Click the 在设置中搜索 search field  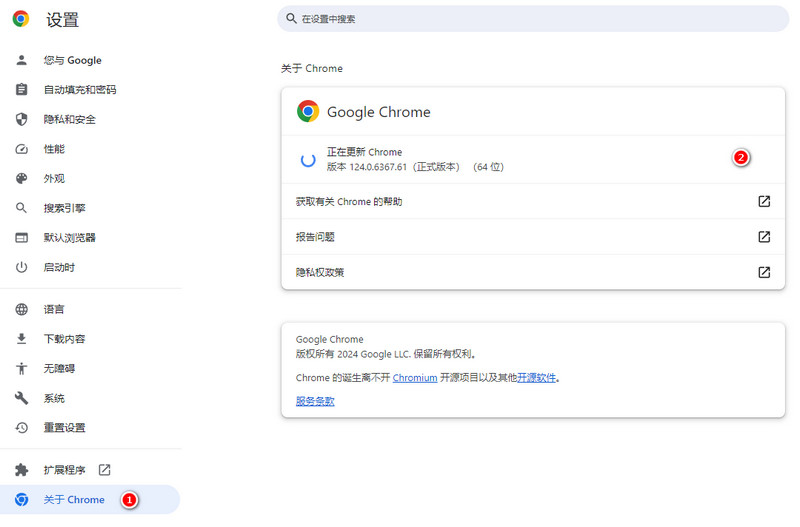pos(533,19)
